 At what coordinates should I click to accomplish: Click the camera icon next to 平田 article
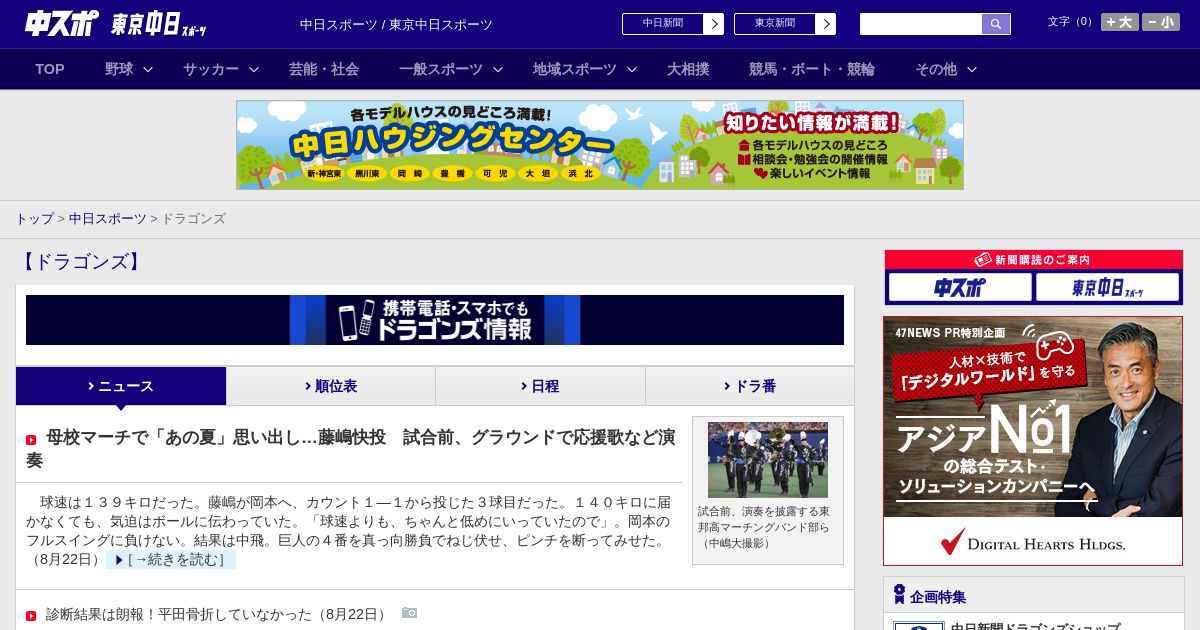click(x=410, y=612)
